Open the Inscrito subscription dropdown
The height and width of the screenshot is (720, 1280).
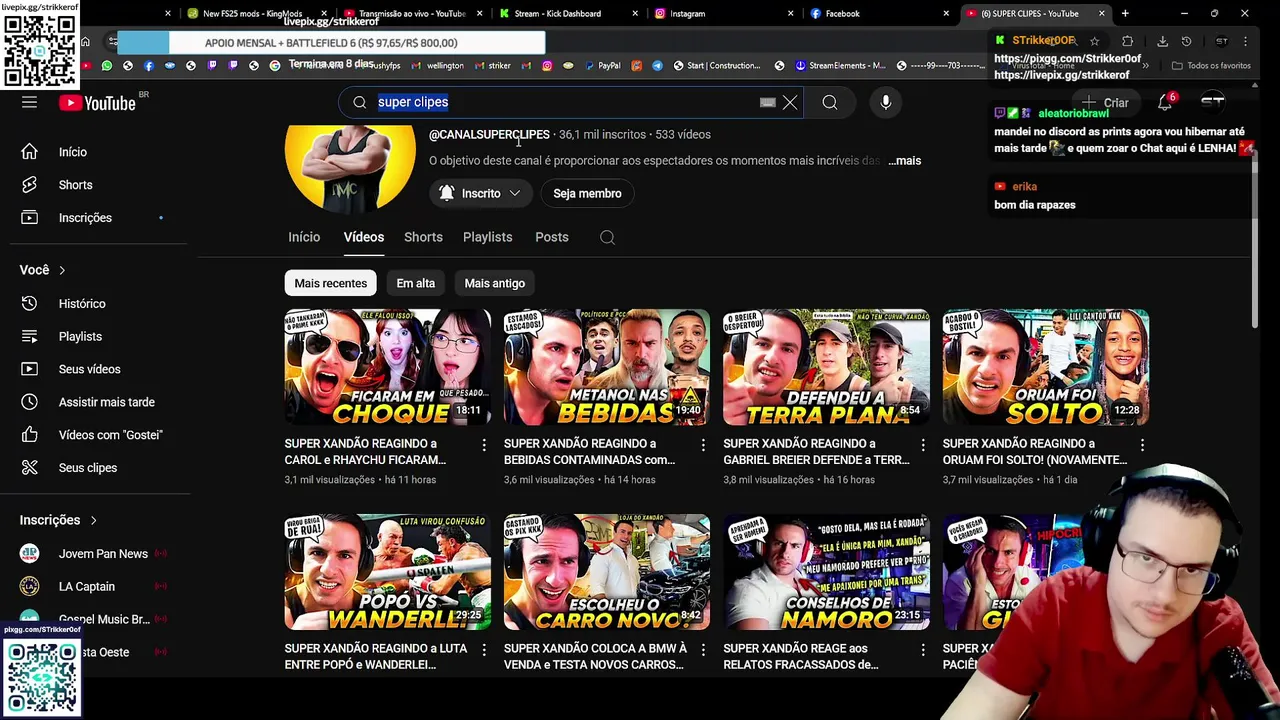479,193
